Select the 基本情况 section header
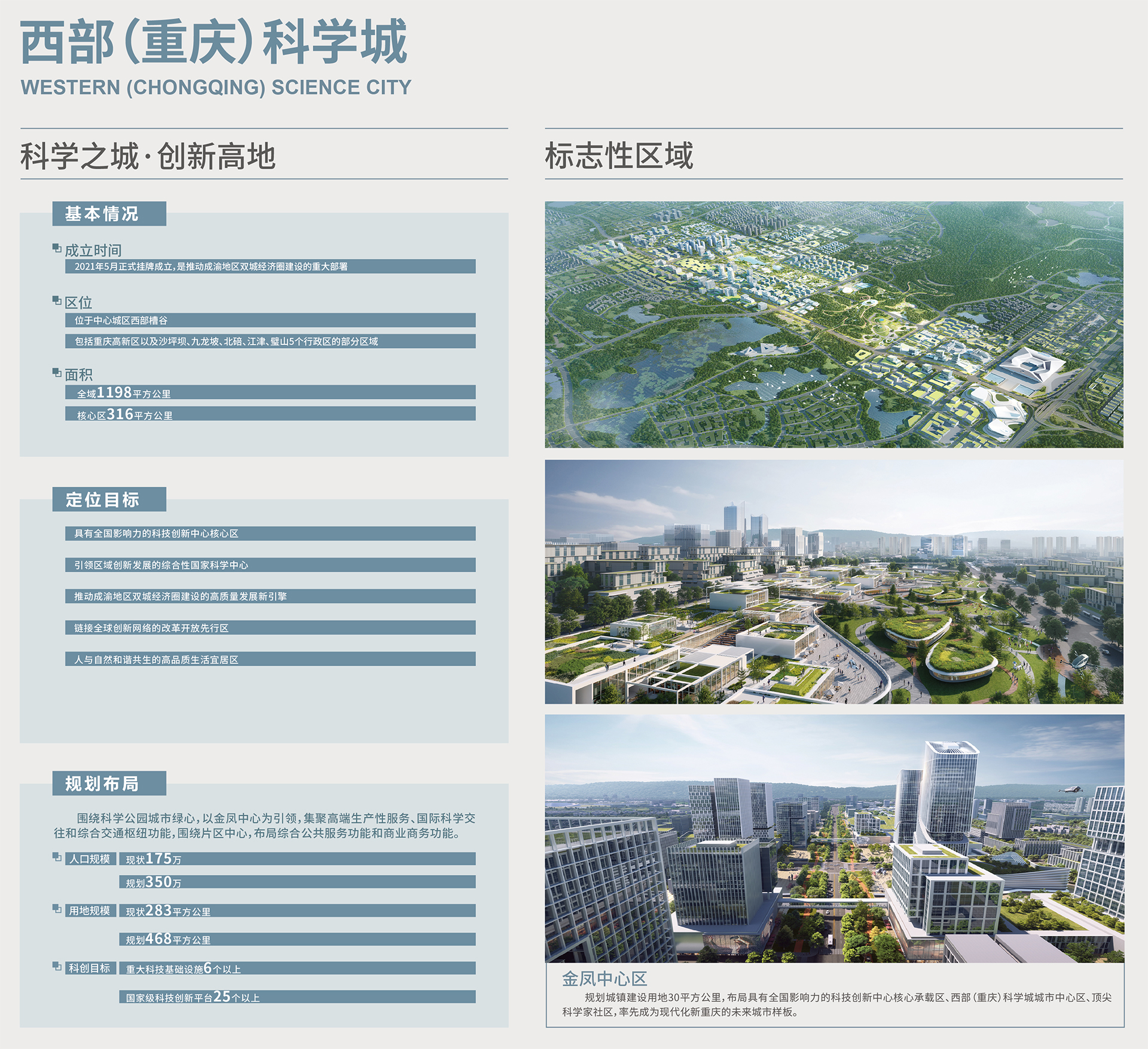The width and height of the screenshot is (1148, 1049). pyautogui.click(x=109, y=214)
